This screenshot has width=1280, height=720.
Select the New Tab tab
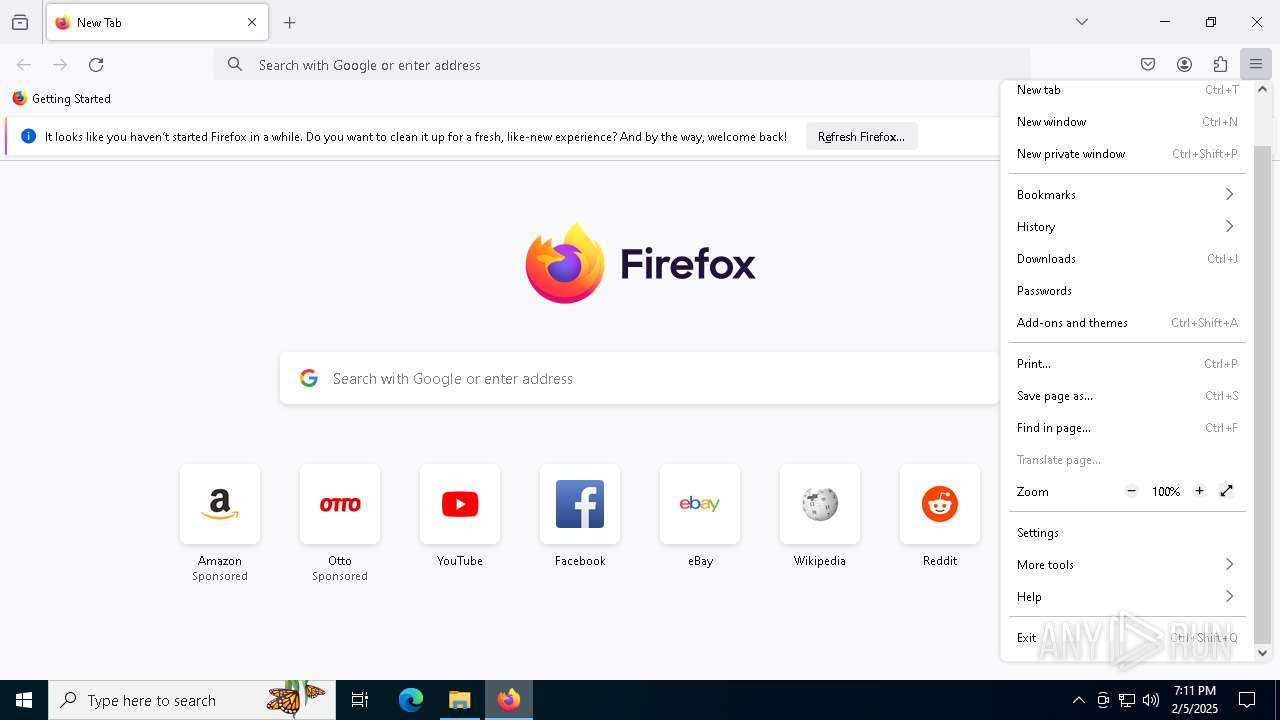click(x=157, y=22)
